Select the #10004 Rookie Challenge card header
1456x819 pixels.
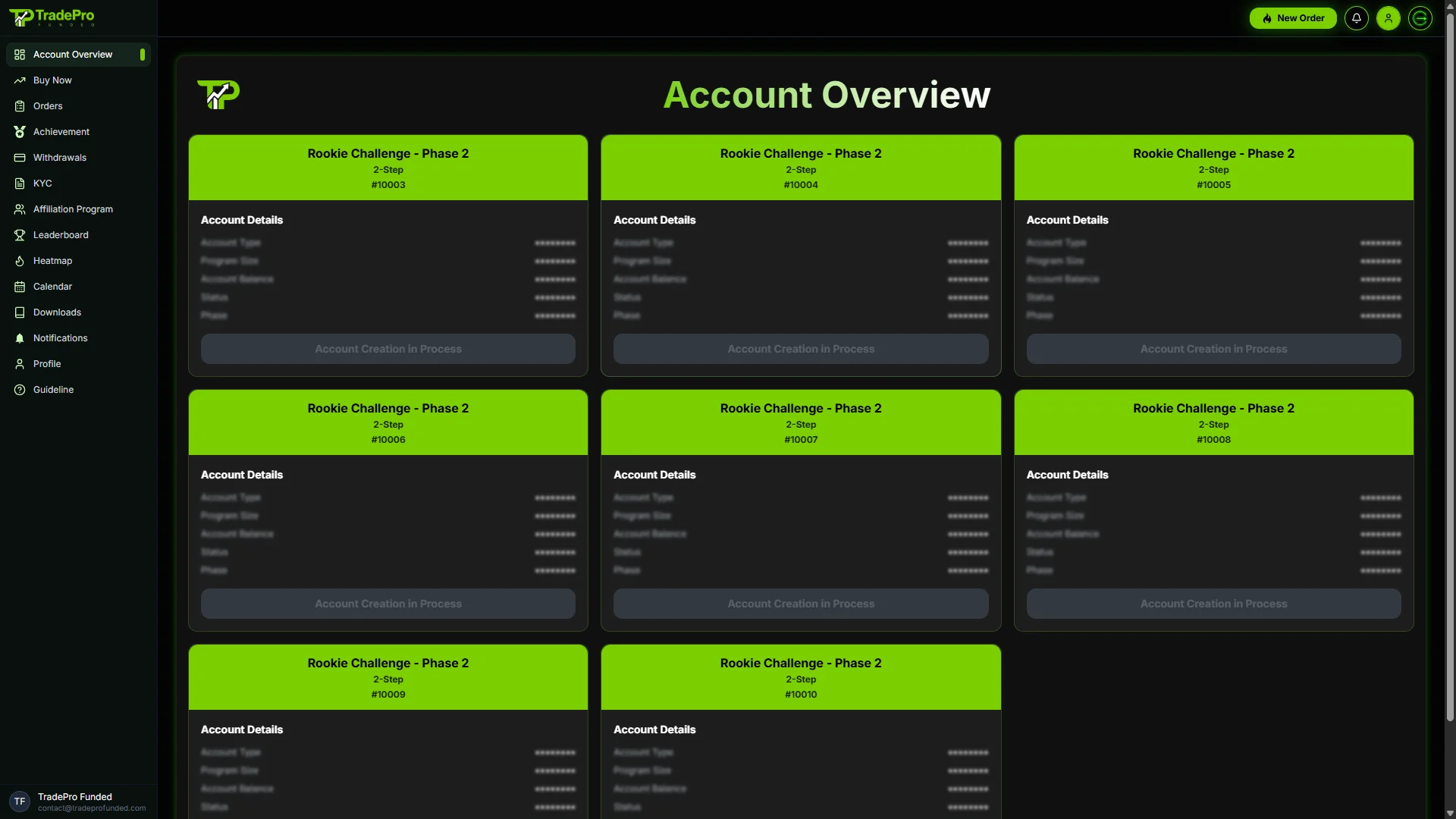801,168
